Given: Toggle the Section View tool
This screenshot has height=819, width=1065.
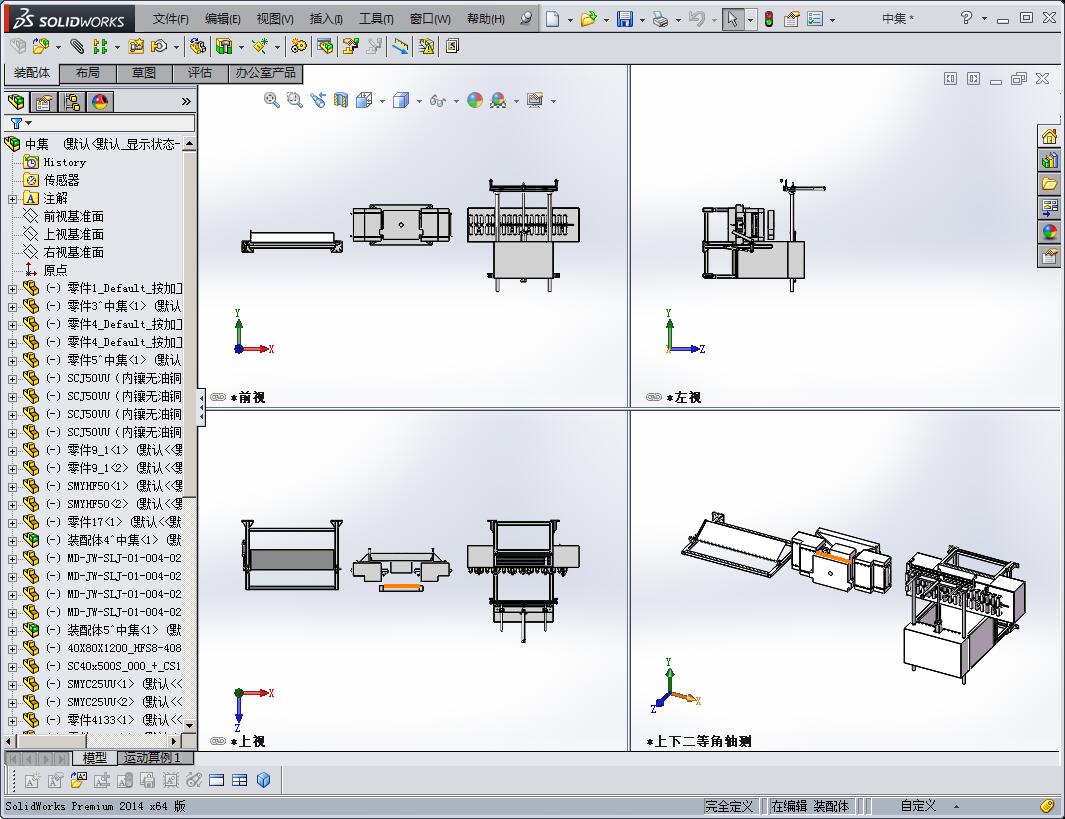Looking at the screenshot, I should (341, 101).
